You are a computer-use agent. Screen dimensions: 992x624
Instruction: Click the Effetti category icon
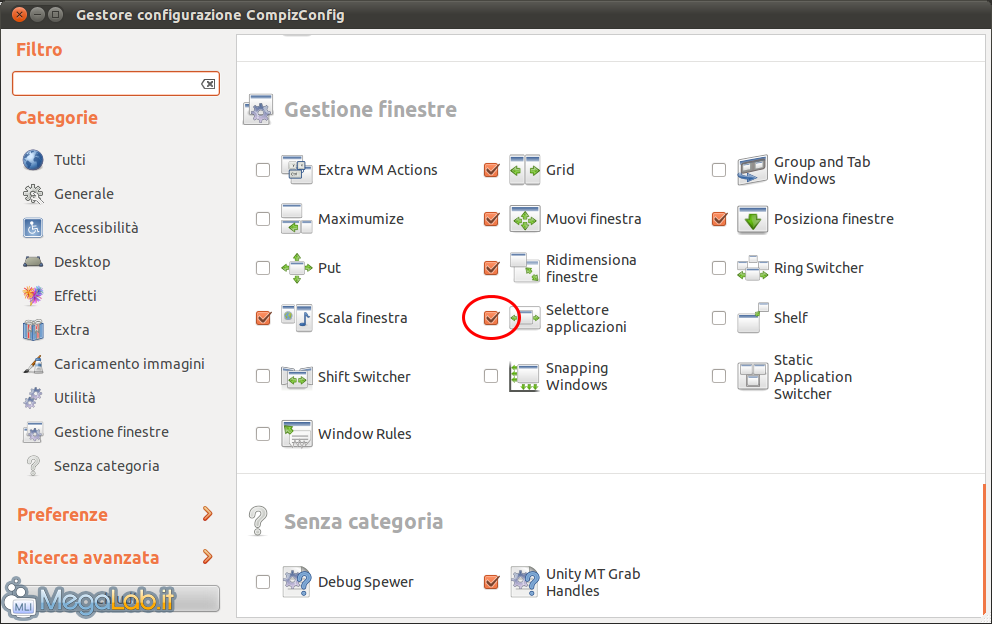tap(33, 296)
